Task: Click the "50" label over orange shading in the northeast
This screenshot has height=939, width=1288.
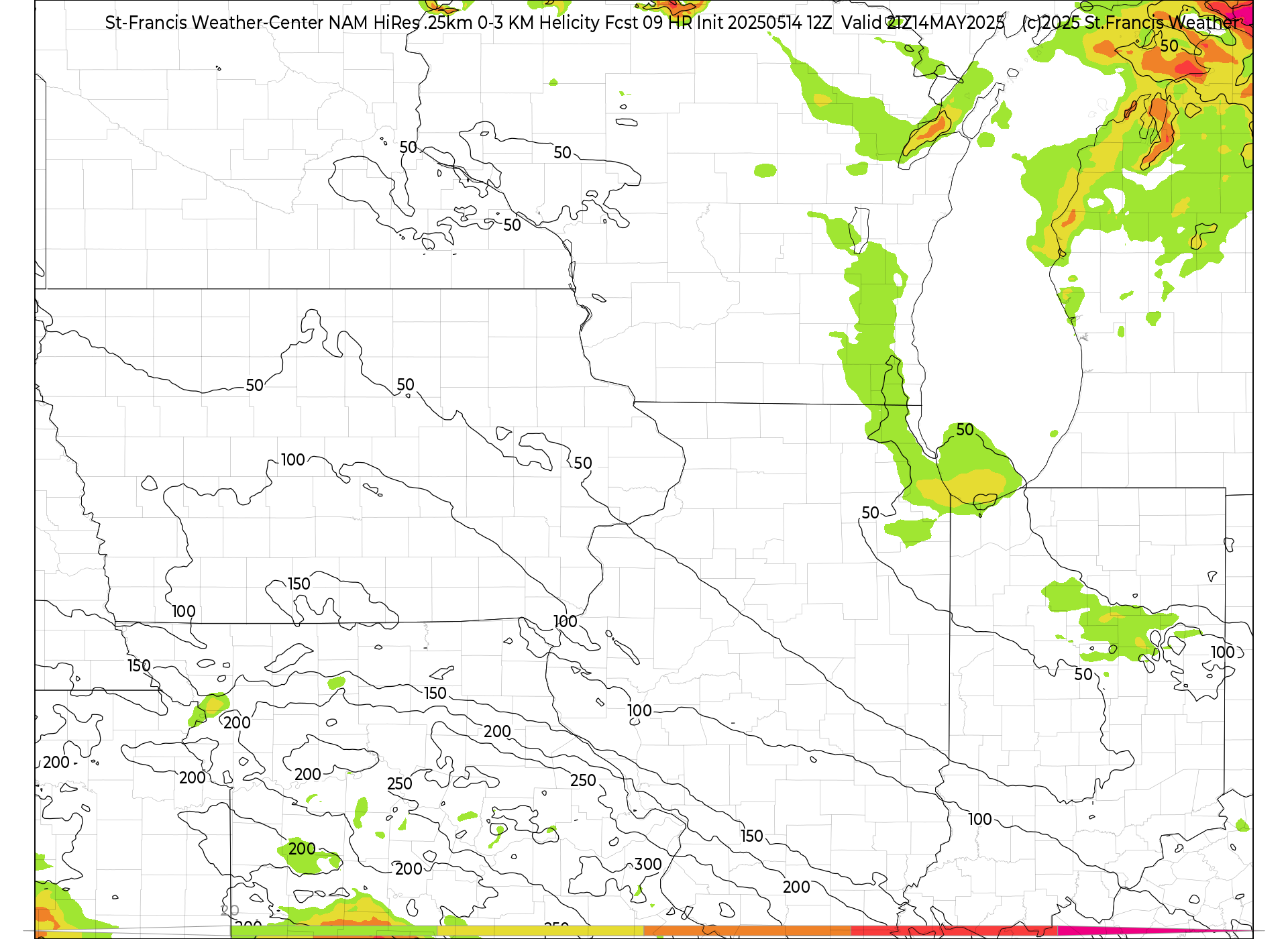Action: pyautogui.click(x=1169, y=46)
